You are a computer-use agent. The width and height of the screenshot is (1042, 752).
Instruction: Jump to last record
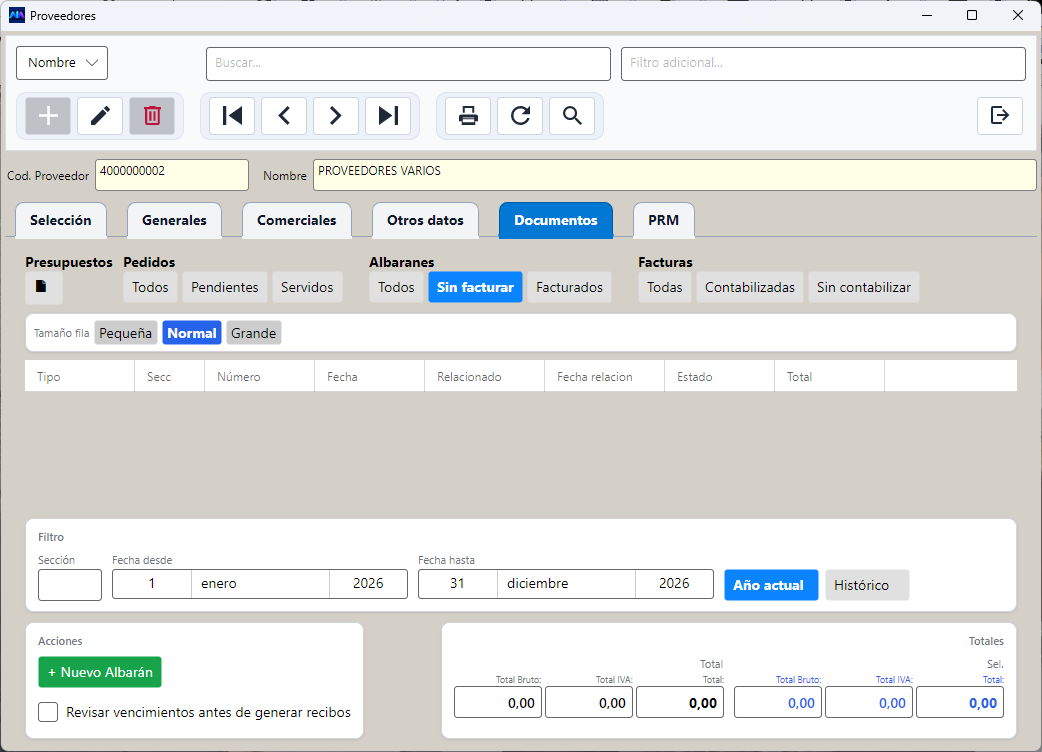coord(388,116)
